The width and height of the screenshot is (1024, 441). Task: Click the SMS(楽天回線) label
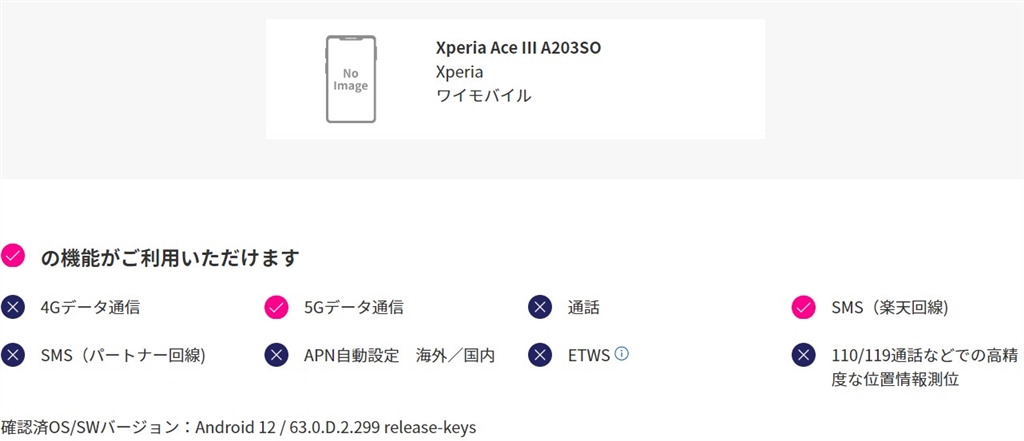[889, 308]
